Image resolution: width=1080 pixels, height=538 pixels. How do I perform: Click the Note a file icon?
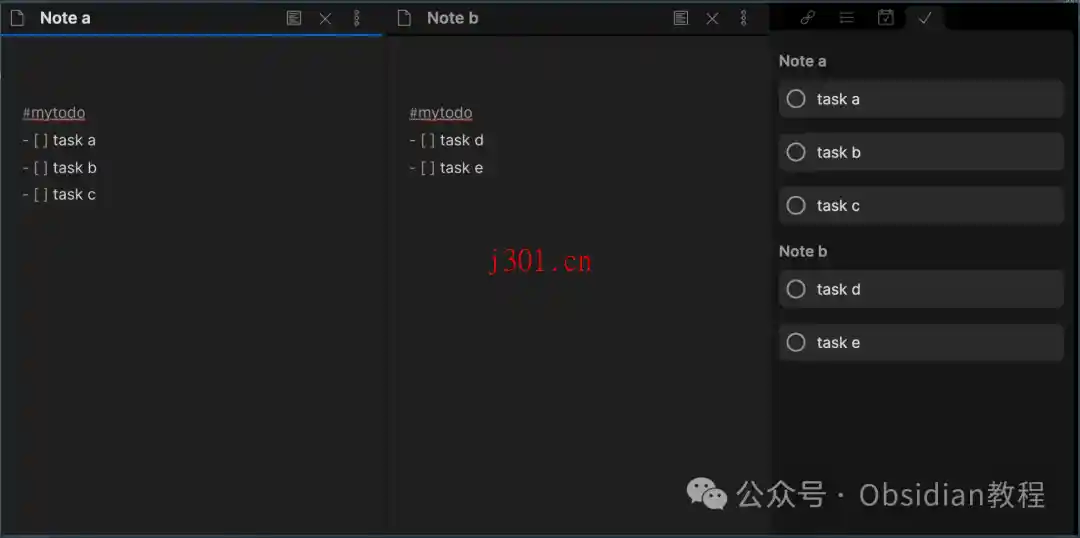tap(17, 18)
